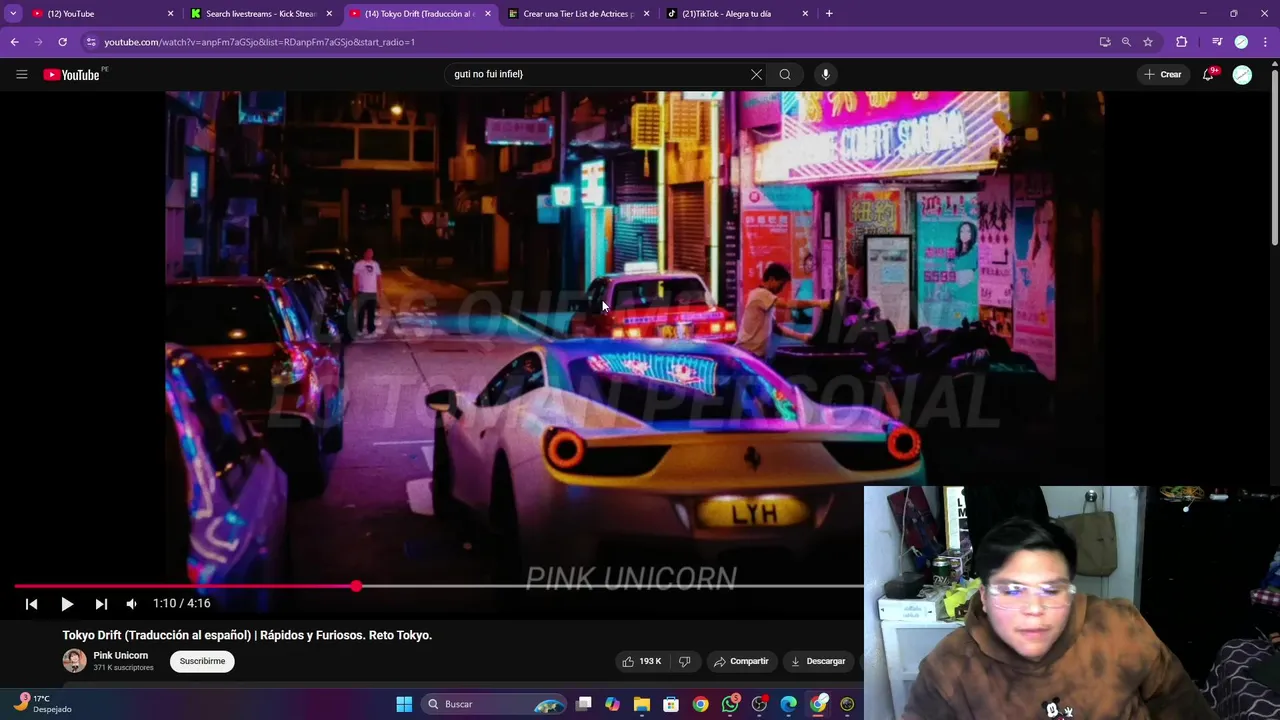Viewport: 1280px width, 720px height.
Task: Open the zoom magnifier in address bar
Action: point(1126,42)
